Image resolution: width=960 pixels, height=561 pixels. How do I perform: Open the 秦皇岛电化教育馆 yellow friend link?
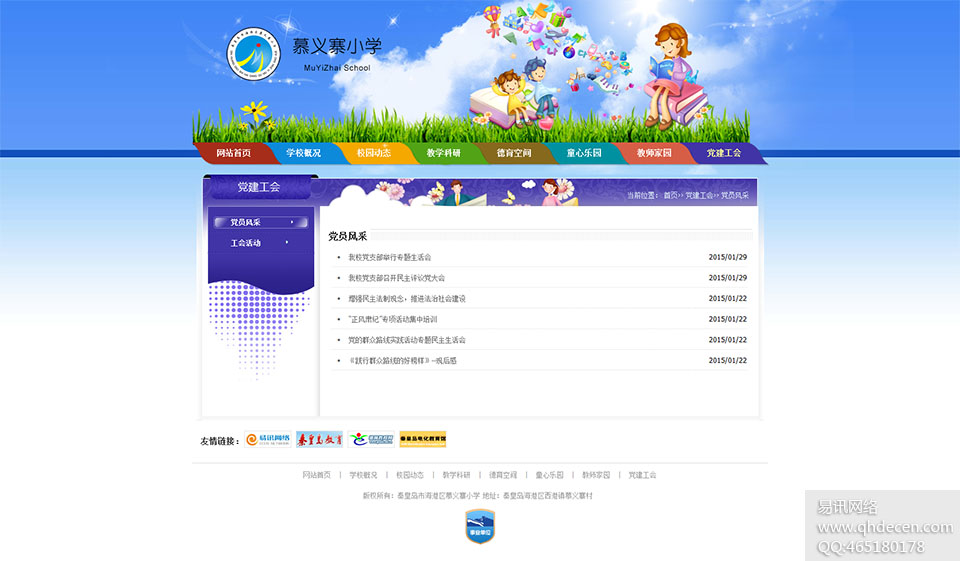422,439
